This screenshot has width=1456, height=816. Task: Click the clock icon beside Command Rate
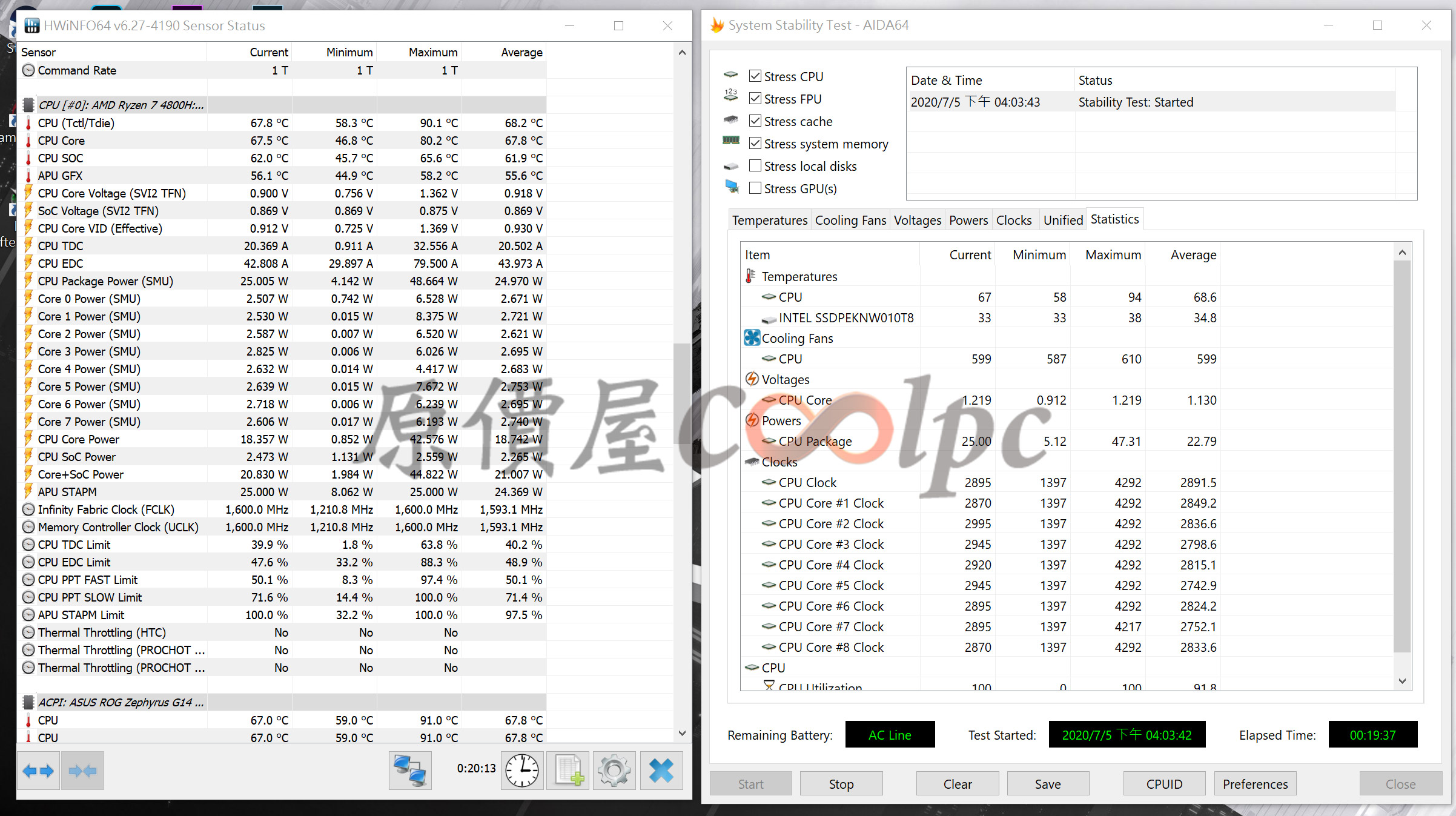[28, 70]
